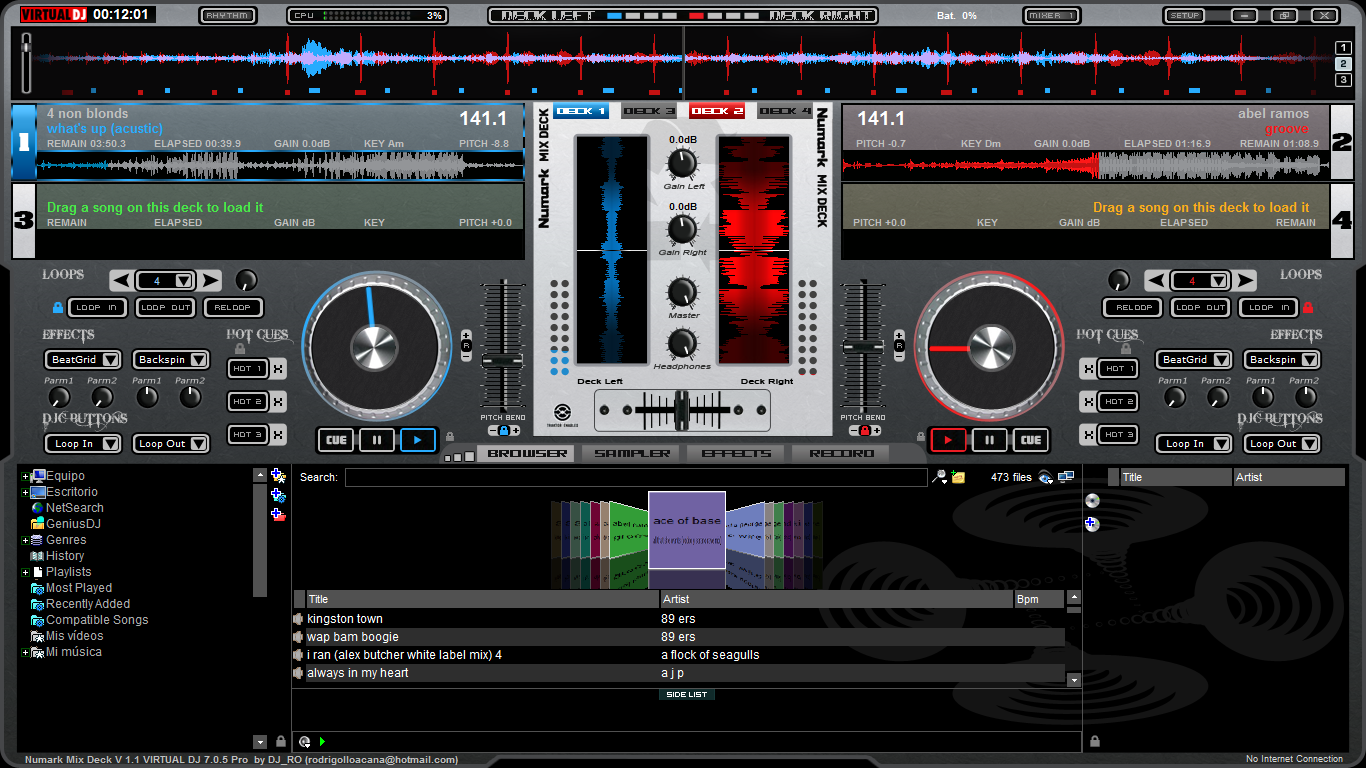Select the "wap bam boogie" track row
1366x768 pixels.
pyautogui.click(x=678, y=637)
